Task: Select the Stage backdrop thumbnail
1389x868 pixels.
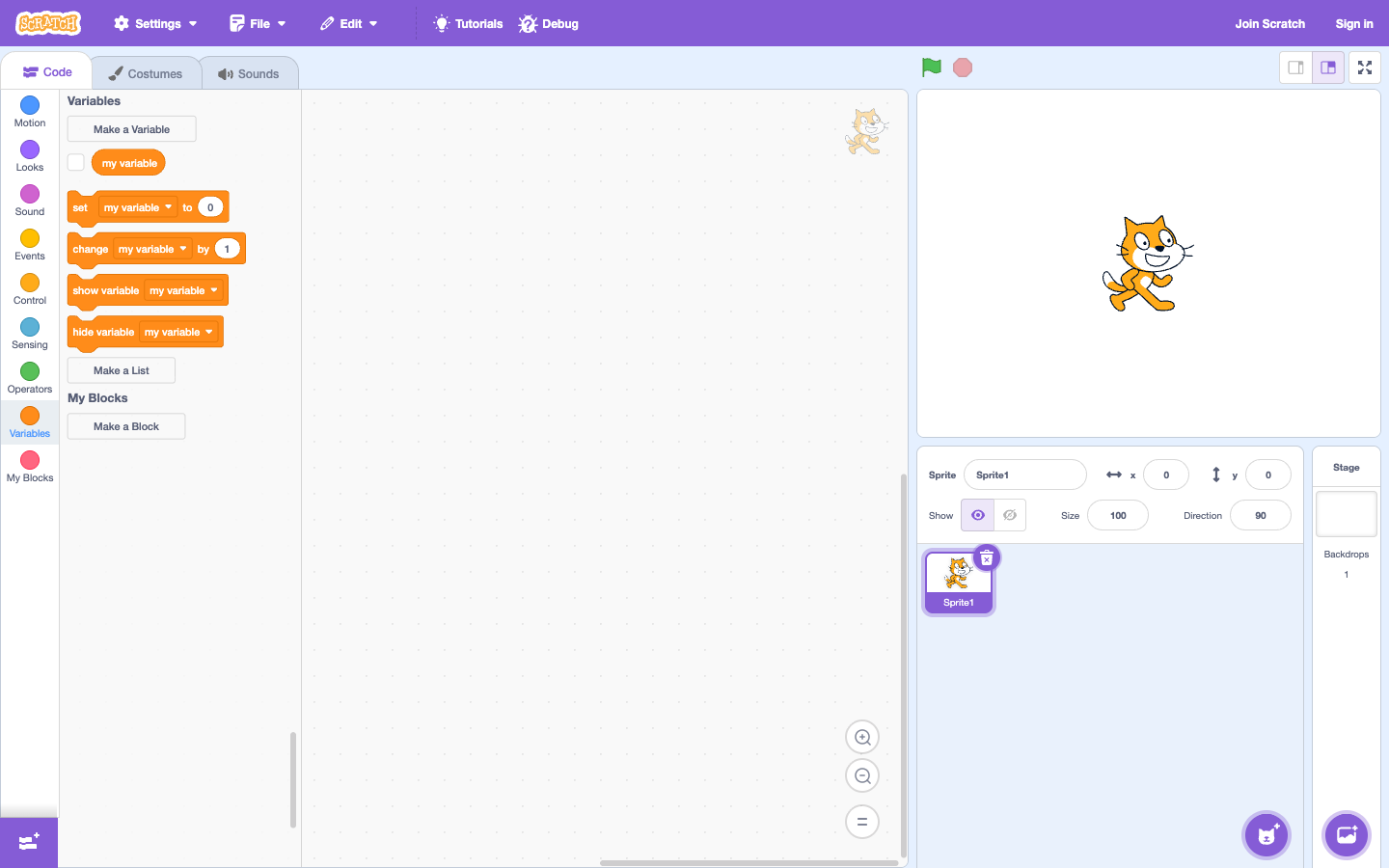Action: (1347, 514)
